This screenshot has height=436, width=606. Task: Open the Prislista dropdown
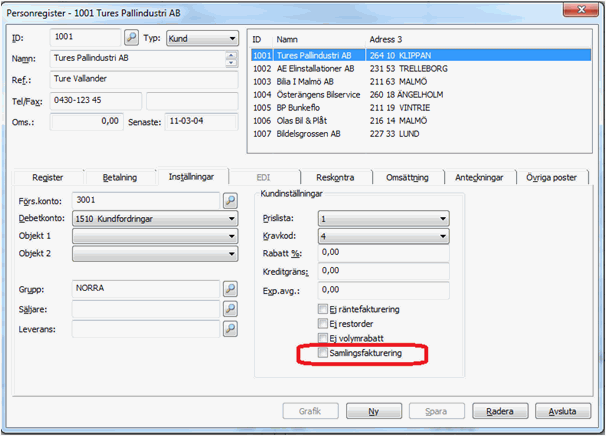(x=442, y=218)
